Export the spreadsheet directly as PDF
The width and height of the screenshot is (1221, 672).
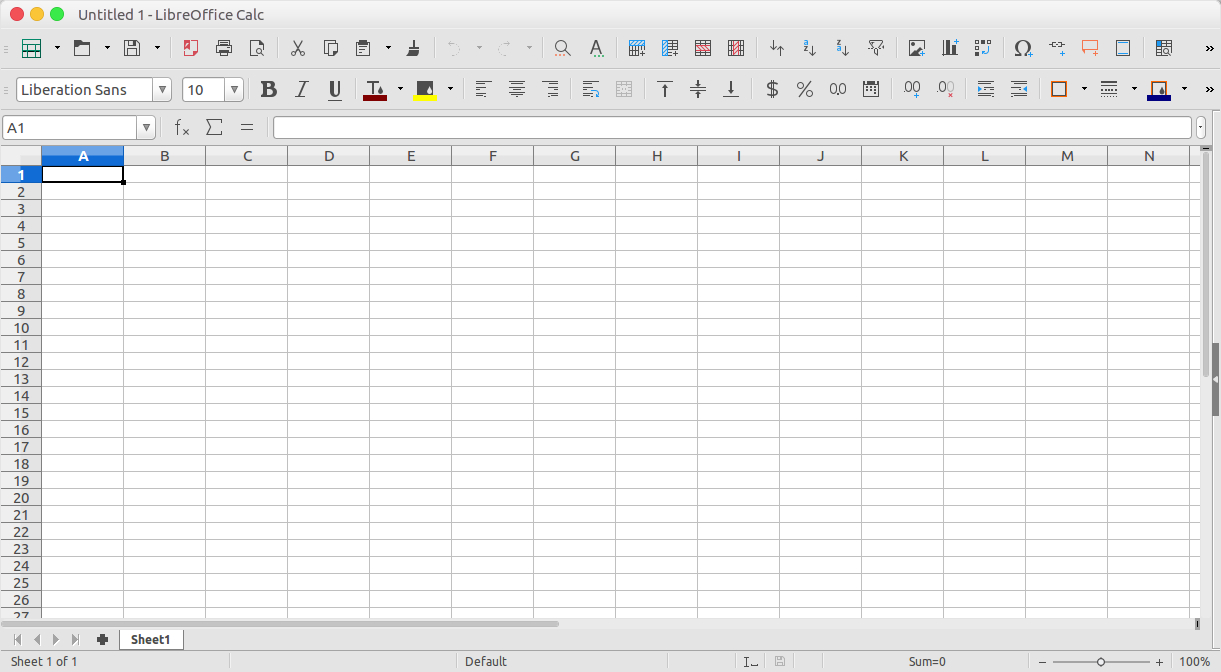190,47
